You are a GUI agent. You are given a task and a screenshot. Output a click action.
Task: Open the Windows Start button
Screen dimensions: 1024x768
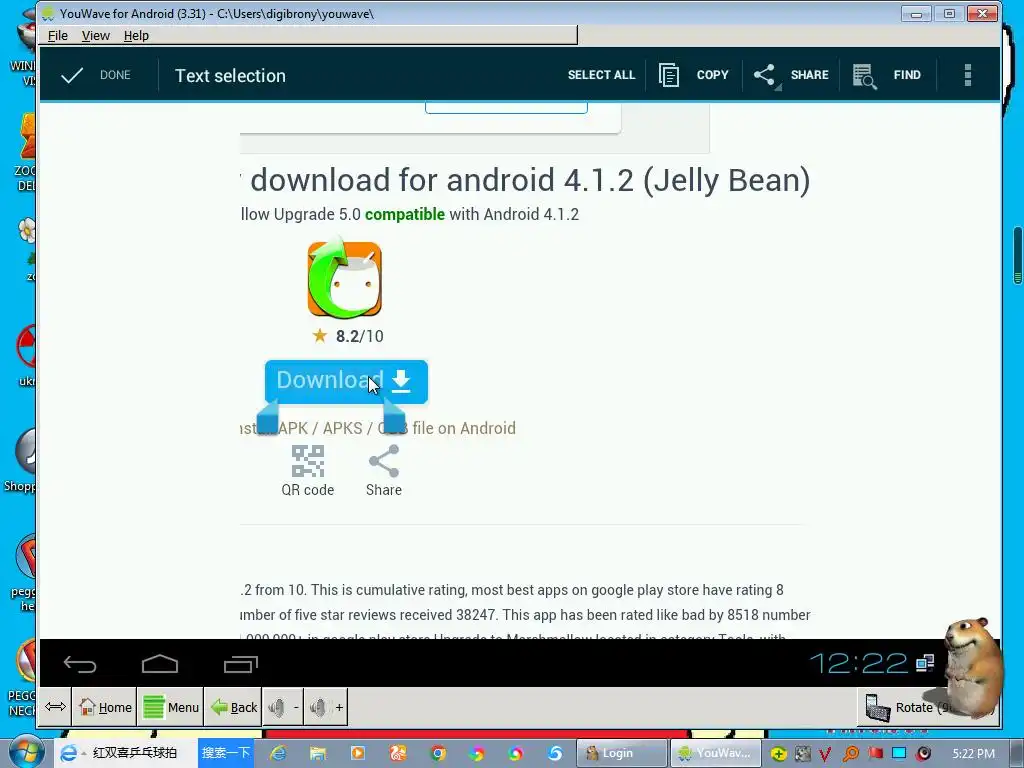coord(25,752)
